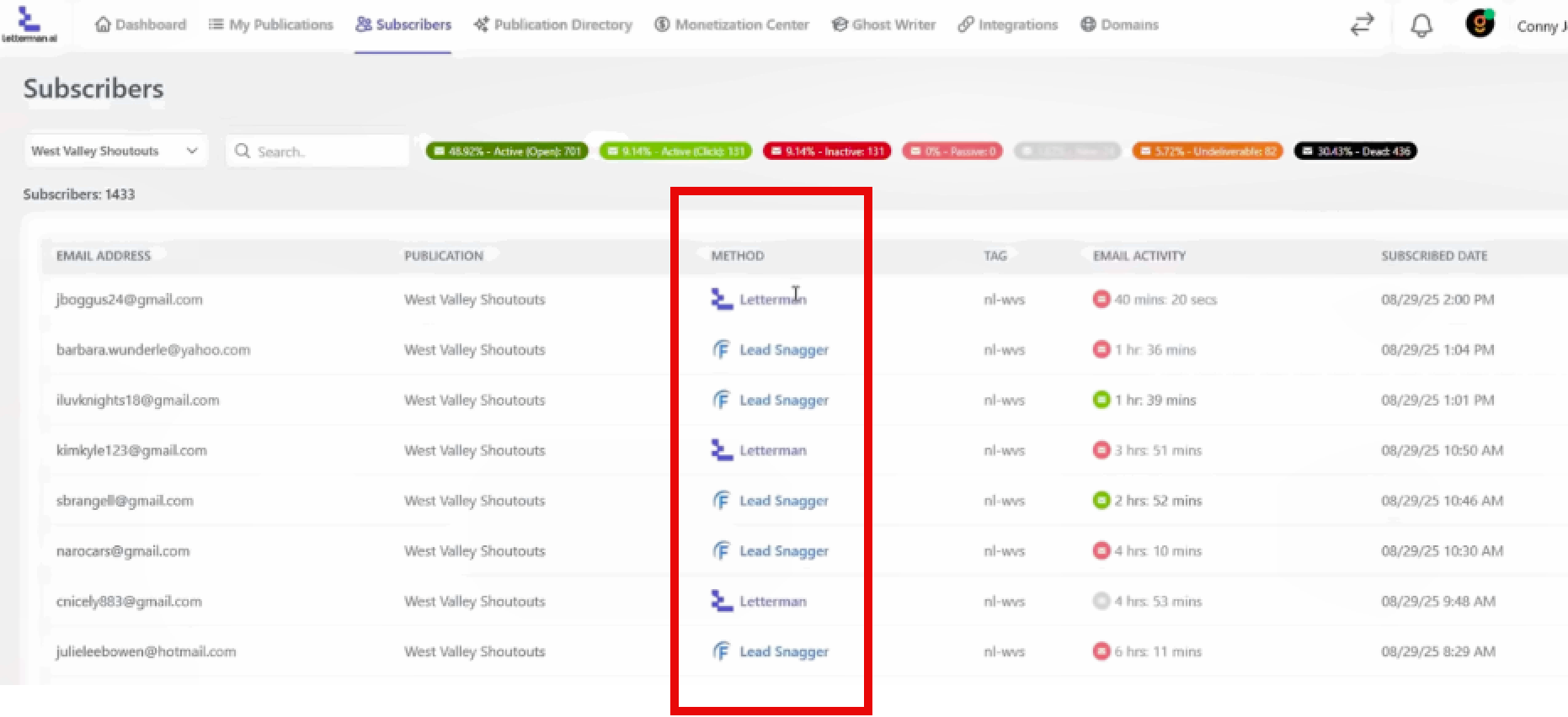The height and width of the screenshot is (717, 1568).
Task: Go to Integrations page
Action: click(1008, 24)
